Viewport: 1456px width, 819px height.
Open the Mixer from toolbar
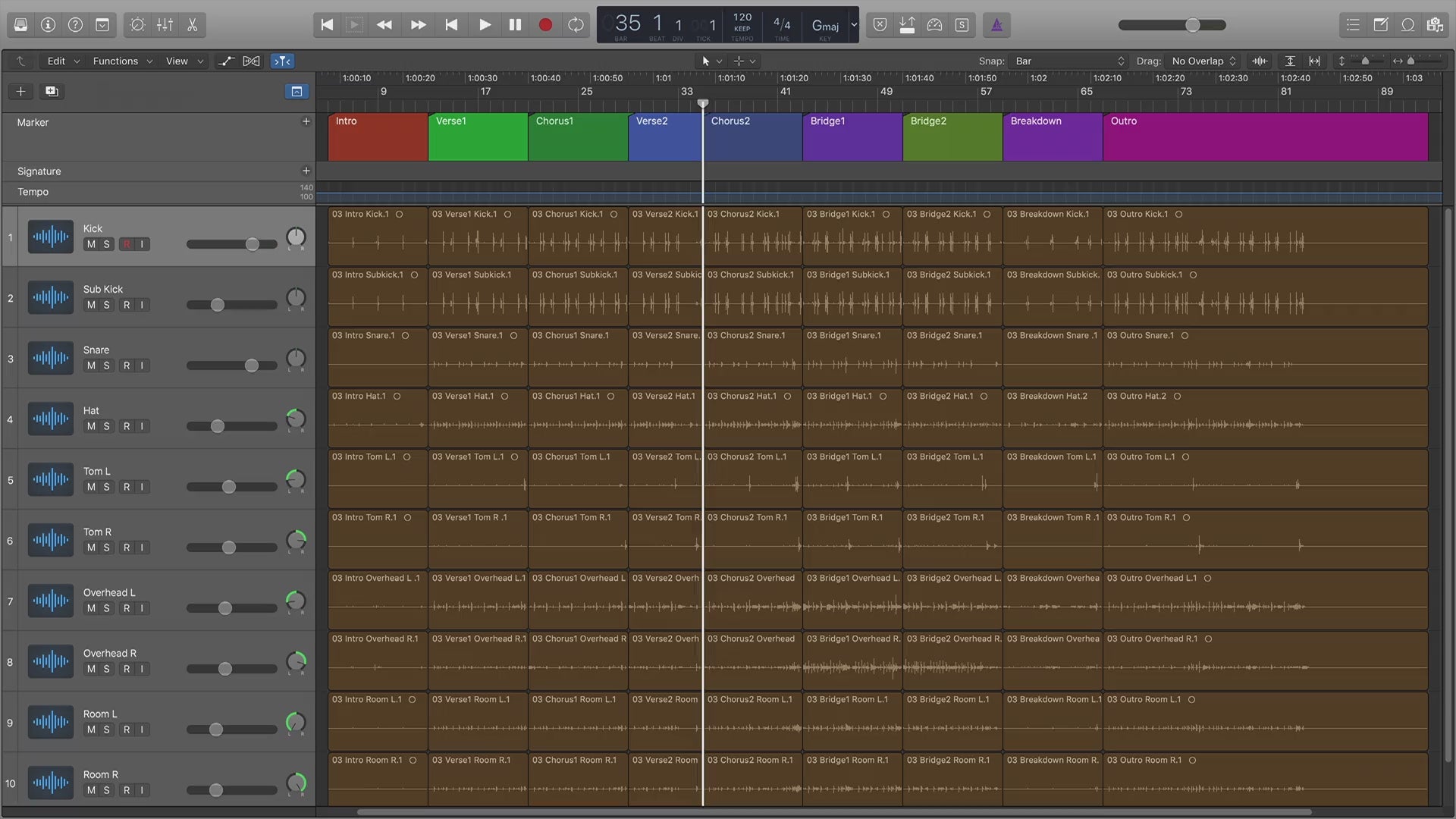[165, 25]
